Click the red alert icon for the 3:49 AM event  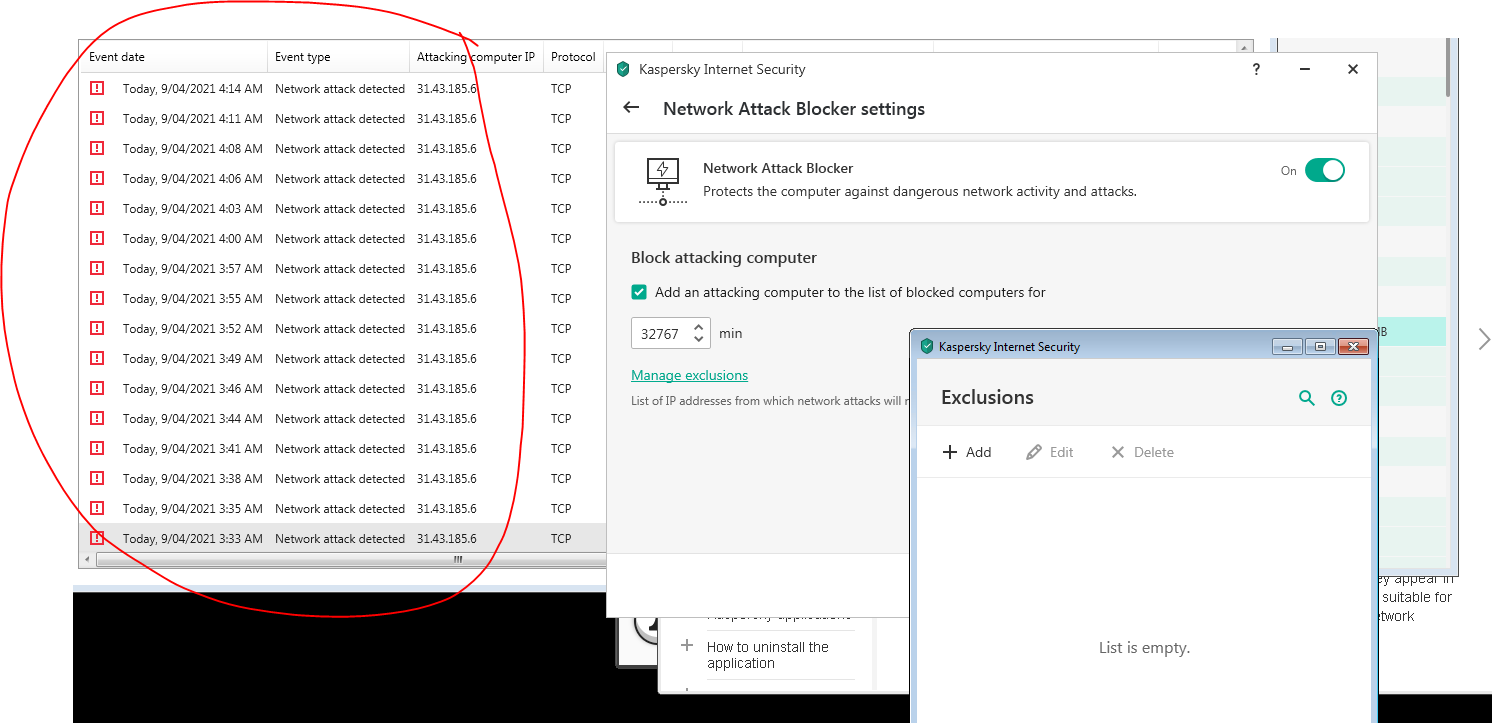[97, 358]
